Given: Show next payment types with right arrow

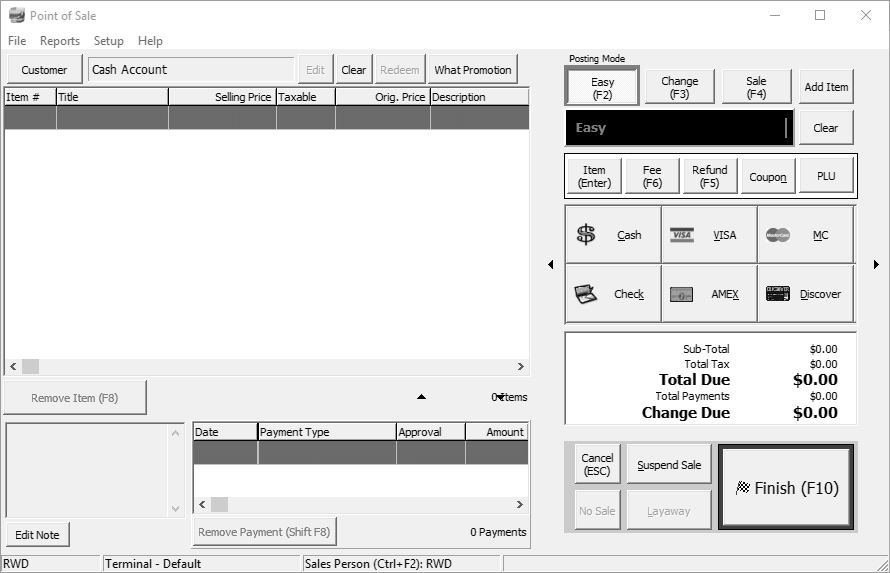Looking at the screenshot, I should pos(876,264).
